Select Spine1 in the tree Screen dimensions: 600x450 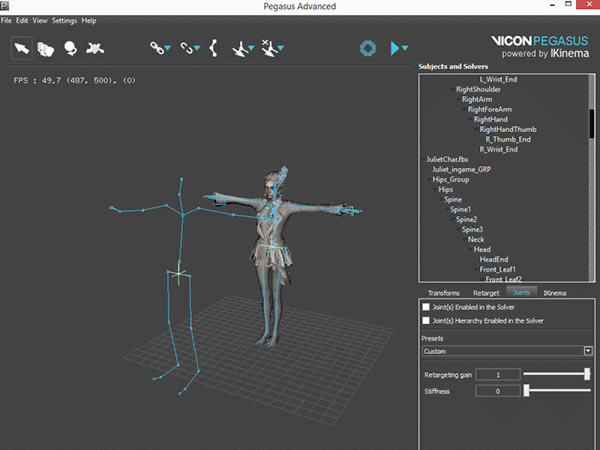(460, 209)
